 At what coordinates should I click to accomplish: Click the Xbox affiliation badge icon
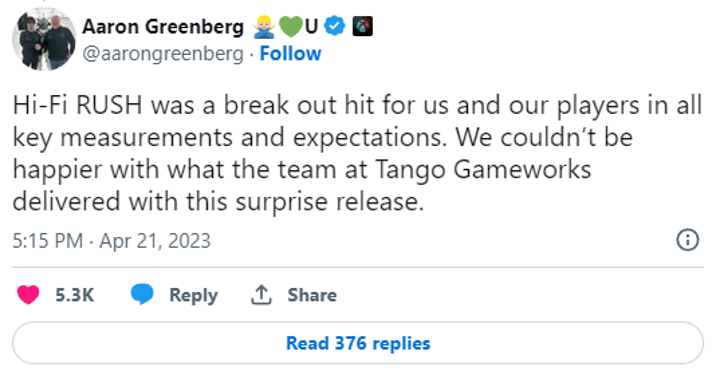[x=362, y=26]
